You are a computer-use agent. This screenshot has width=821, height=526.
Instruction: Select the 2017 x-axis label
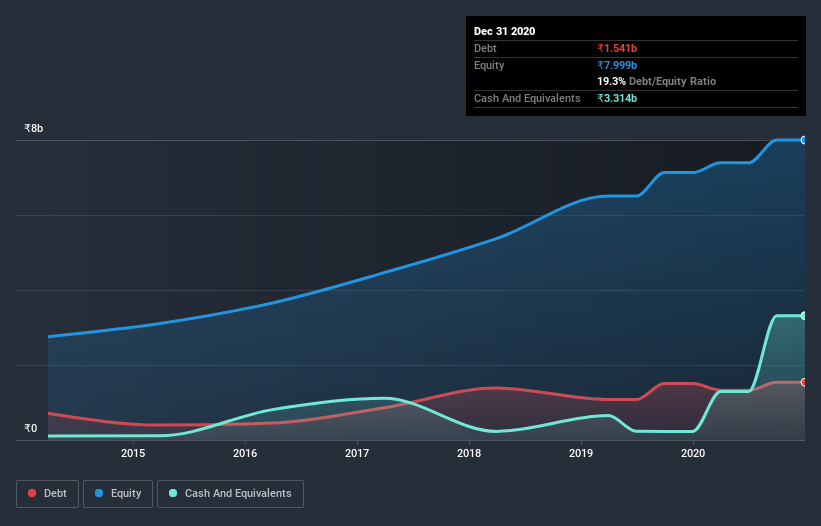357,453
